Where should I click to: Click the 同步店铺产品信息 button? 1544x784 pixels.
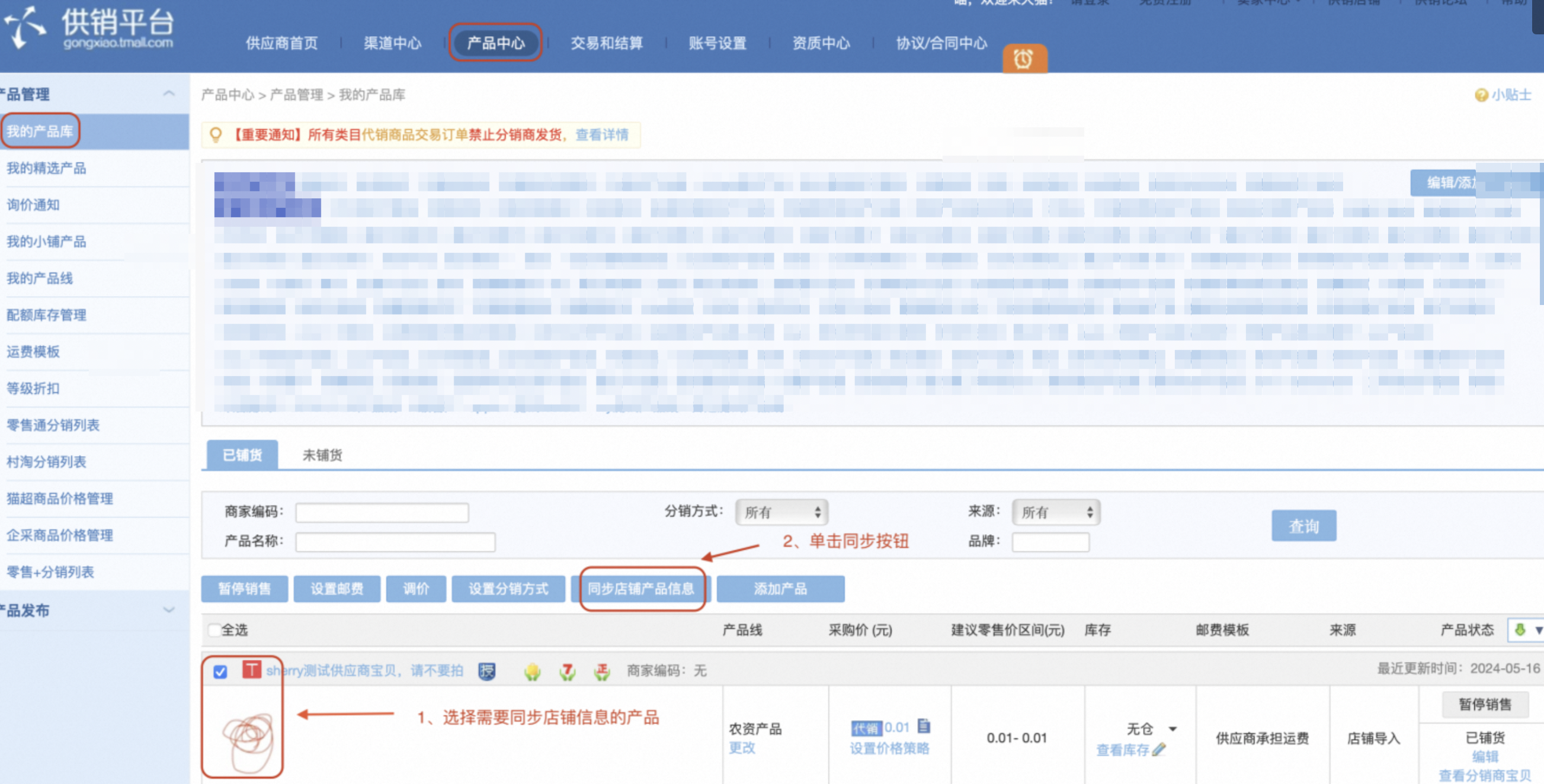(640, 589)
